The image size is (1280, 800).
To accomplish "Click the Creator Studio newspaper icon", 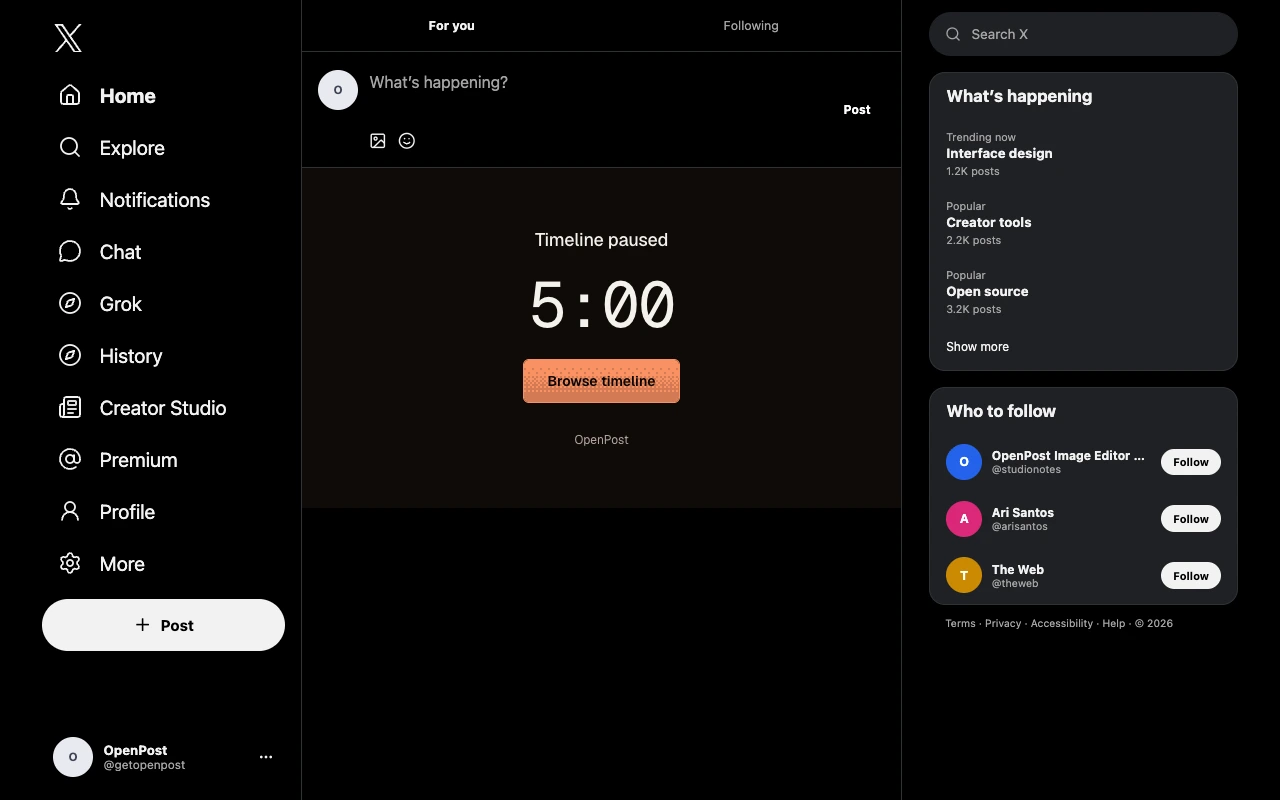I will (70, 407).
